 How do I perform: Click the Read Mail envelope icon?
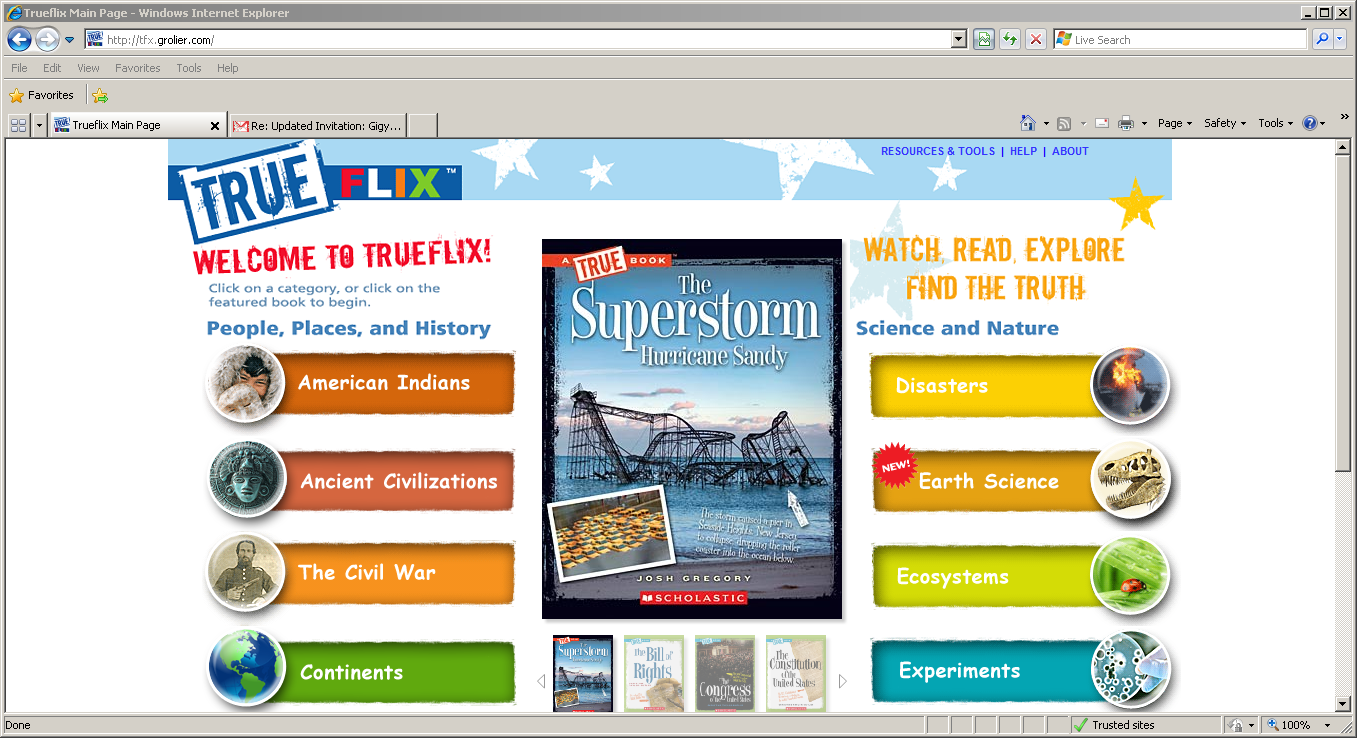point(1102,124)
